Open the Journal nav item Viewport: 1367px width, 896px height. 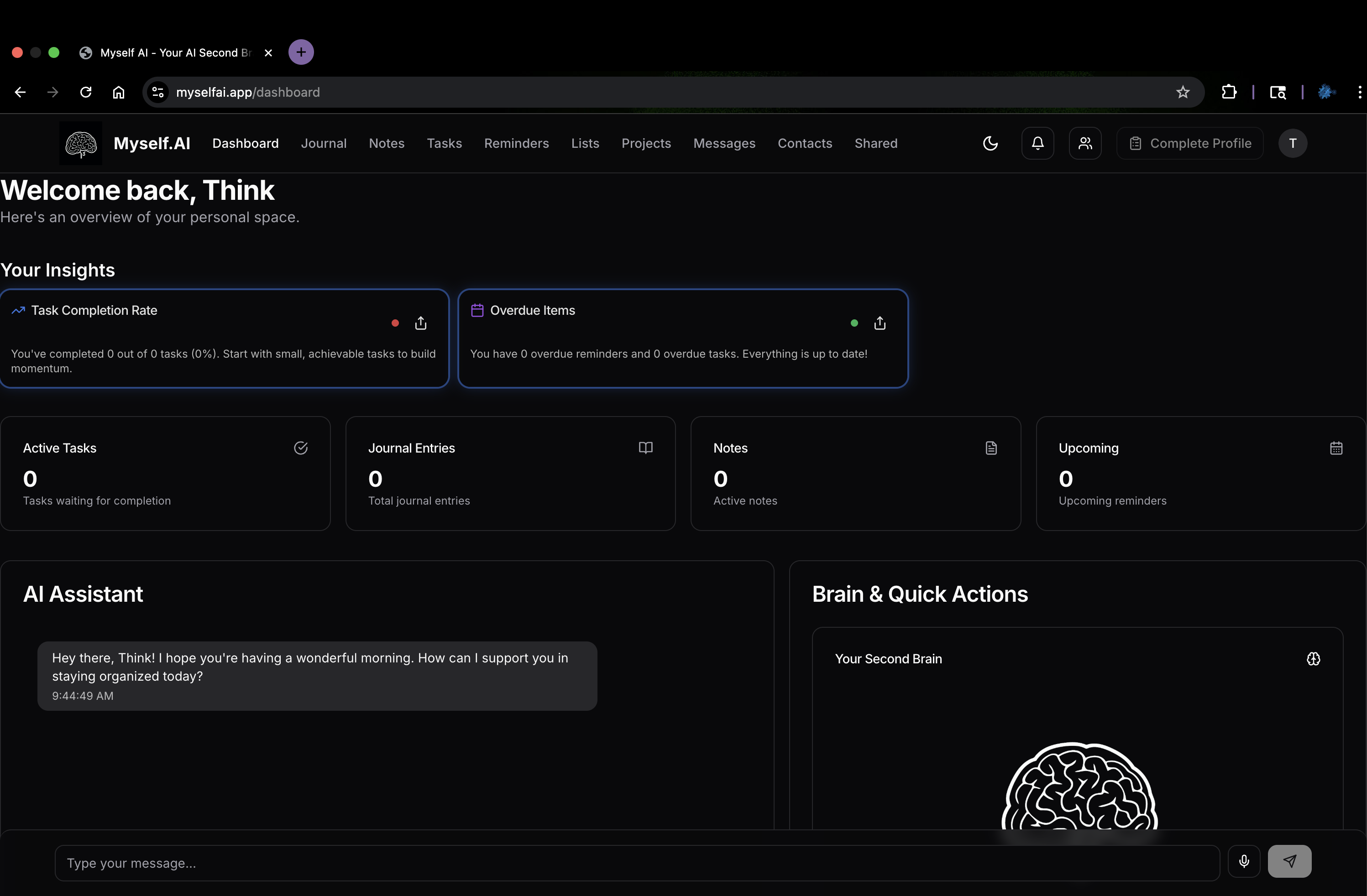(x=324, y=144)
